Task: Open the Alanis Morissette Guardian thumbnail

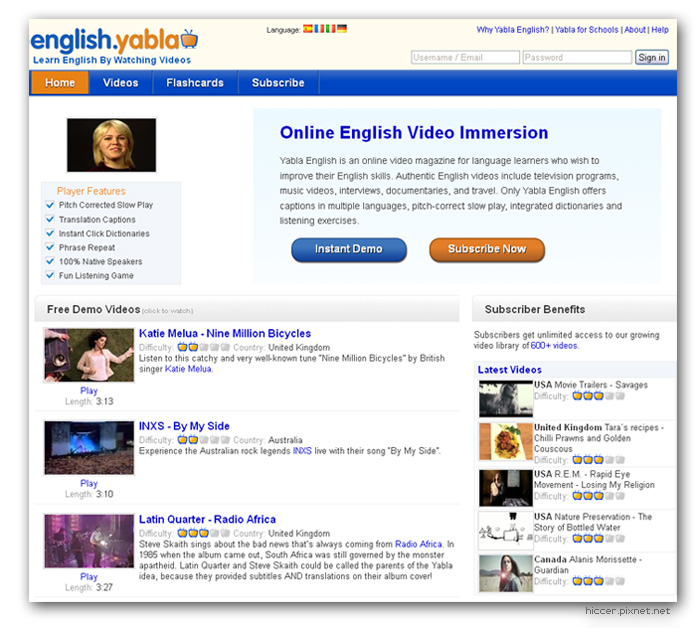Action: 506,573
